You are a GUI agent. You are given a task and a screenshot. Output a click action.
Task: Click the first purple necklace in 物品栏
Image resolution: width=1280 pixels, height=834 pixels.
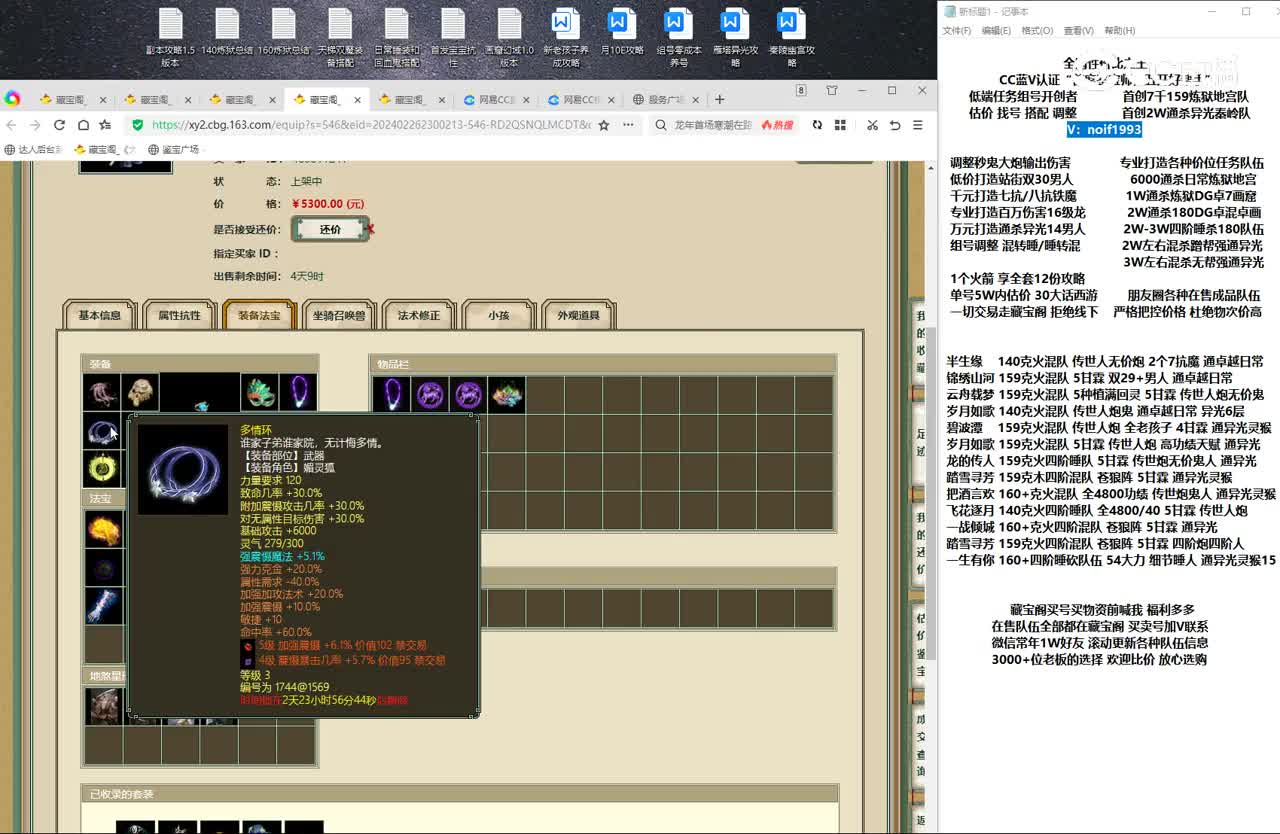[391, 395]
